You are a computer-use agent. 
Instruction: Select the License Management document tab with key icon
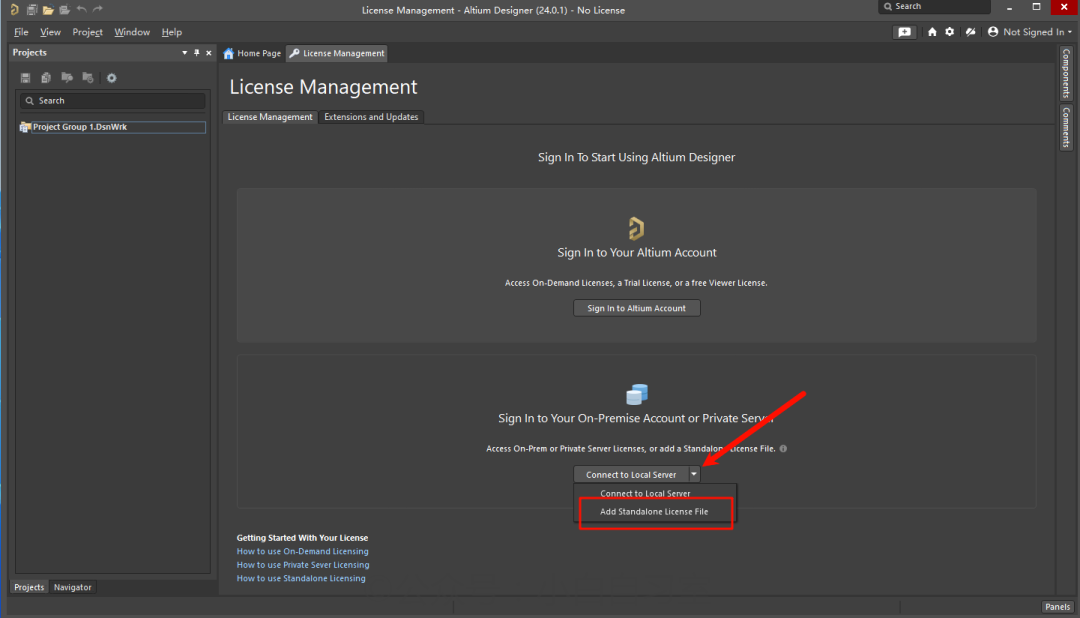pos(337,53)
